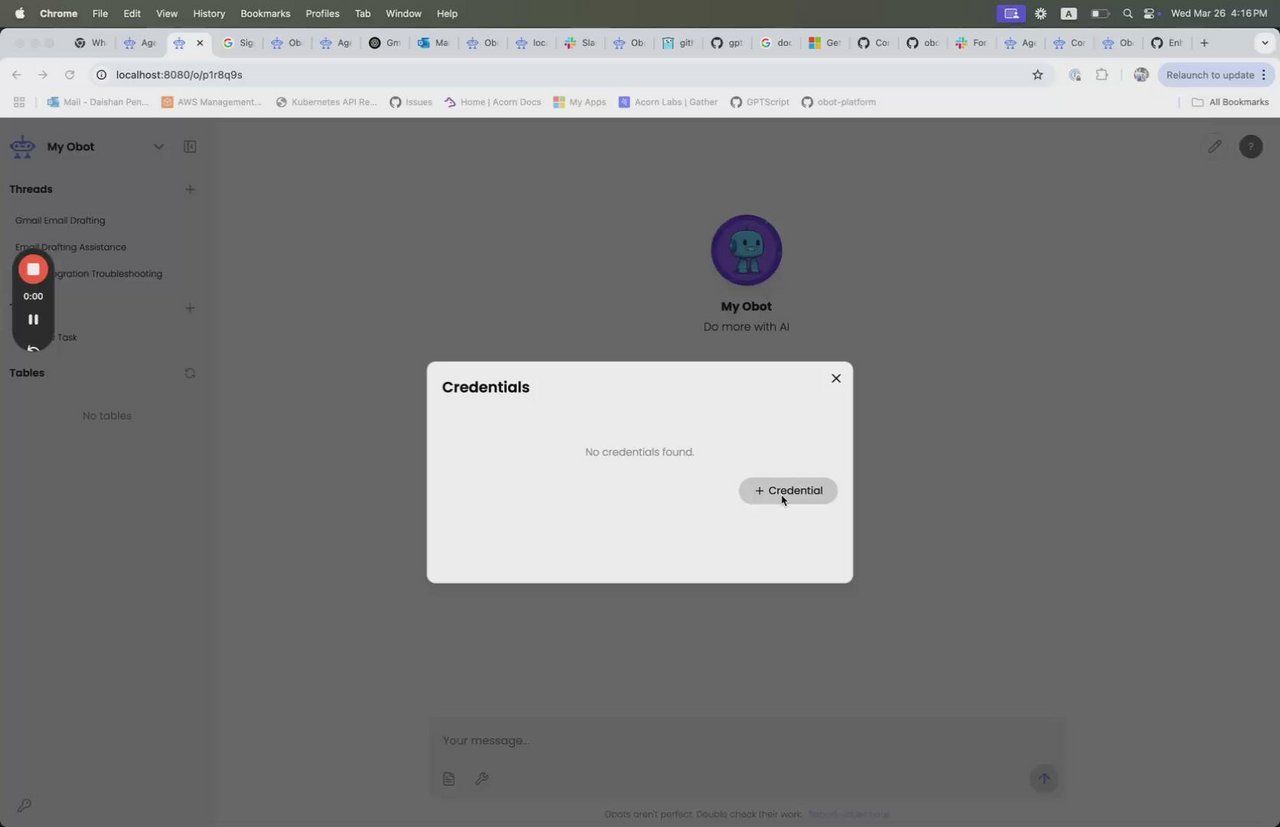The image size is (1280, 827).
Task: Click the Obot robot logo
Action: tap(22, 147)
